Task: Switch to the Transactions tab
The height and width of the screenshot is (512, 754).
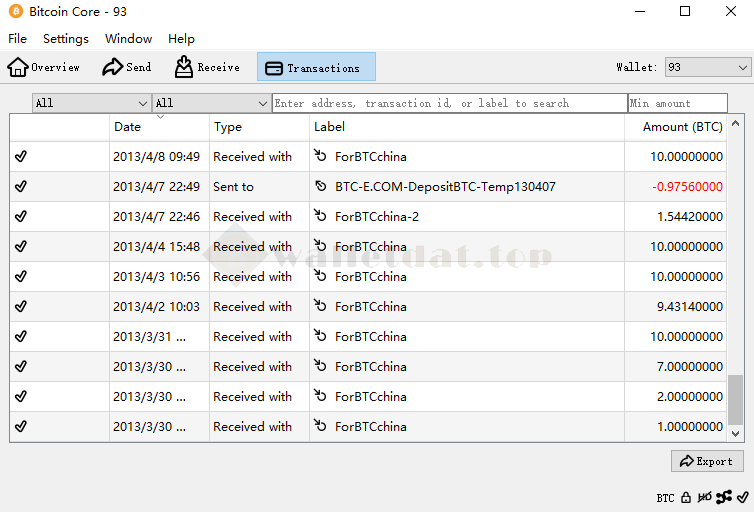Action: [x=316, y=67]
